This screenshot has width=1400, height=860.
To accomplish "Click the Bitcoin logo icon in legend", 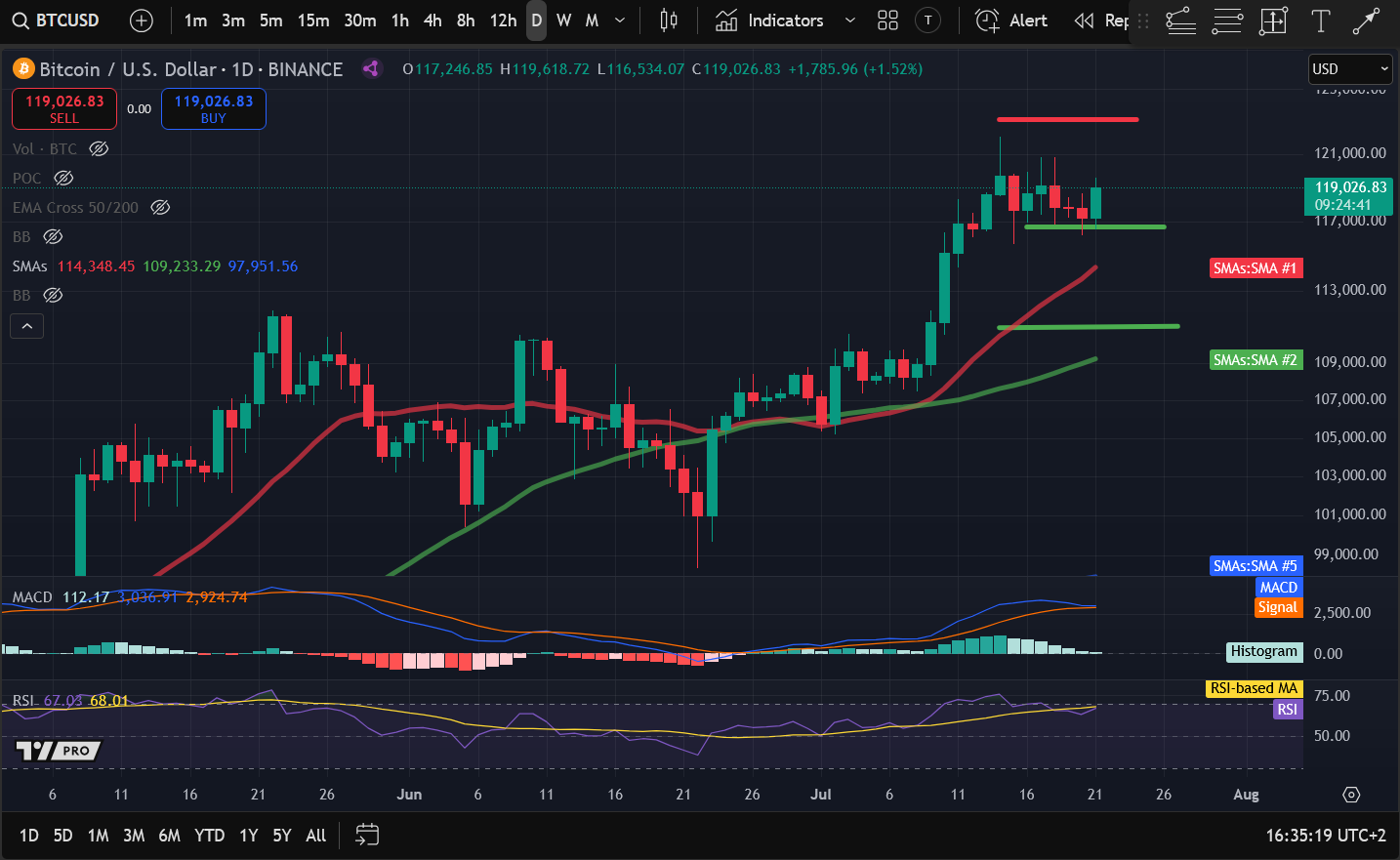I will [x=23, y=68].
